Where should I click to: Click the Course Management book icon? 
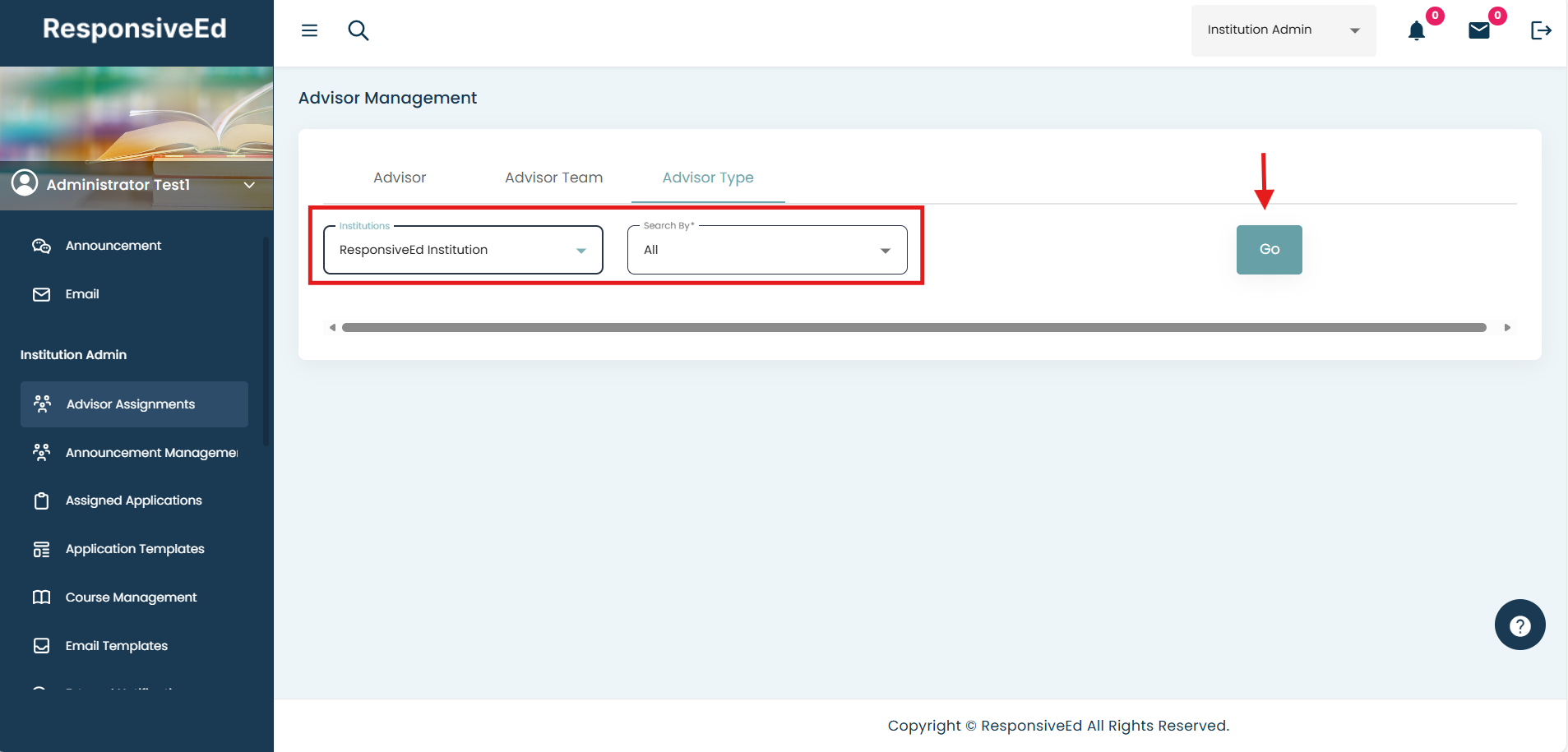pos(41,597)
